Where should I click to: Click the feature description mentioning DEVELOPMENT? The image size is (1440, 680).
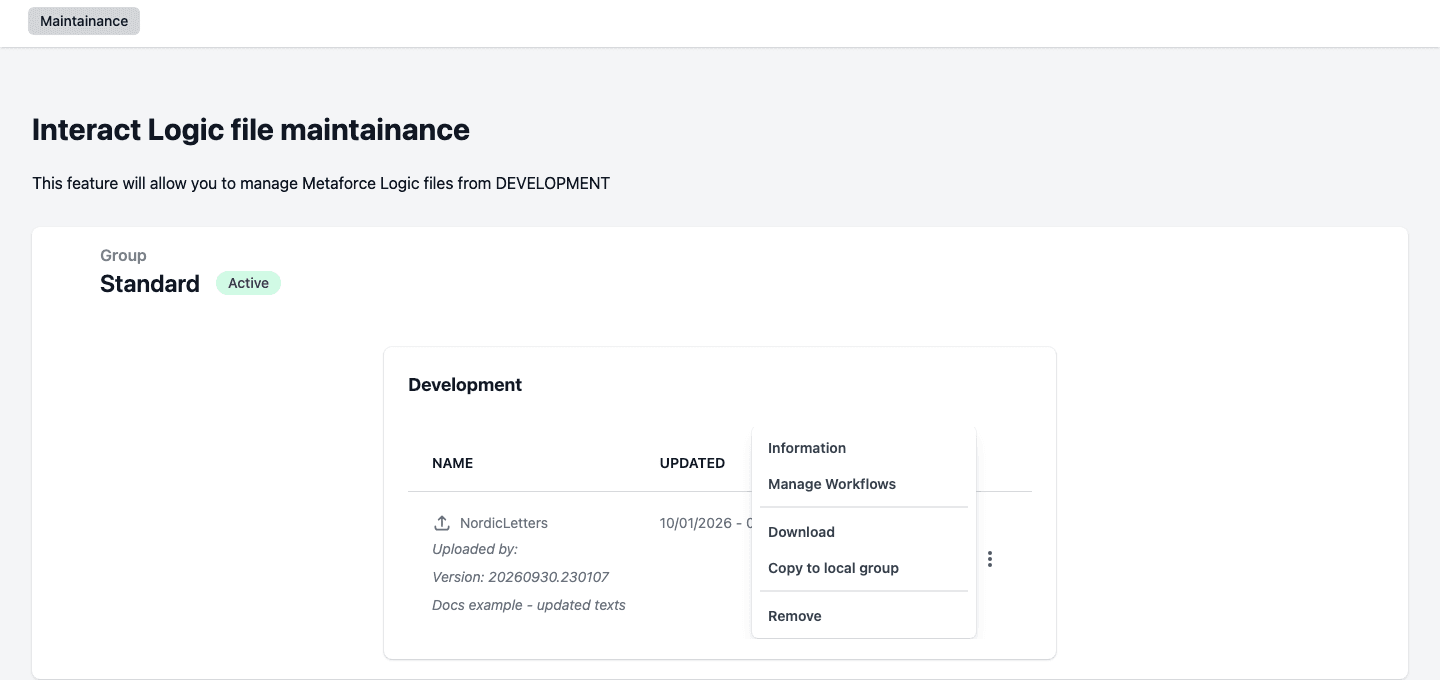point(321,183)
